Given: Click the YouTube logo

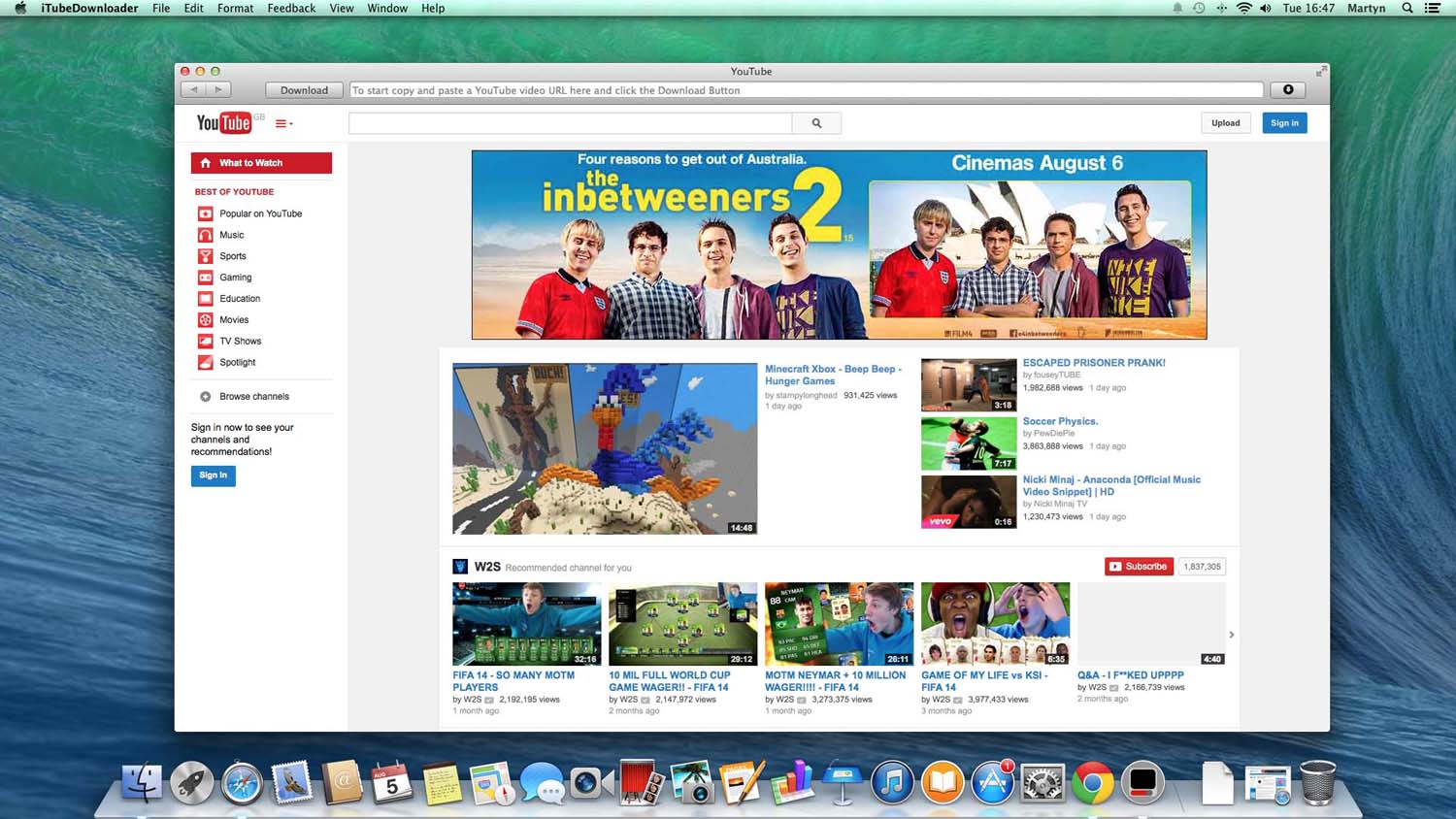Looking at the screenshot, I should (224, 123).
